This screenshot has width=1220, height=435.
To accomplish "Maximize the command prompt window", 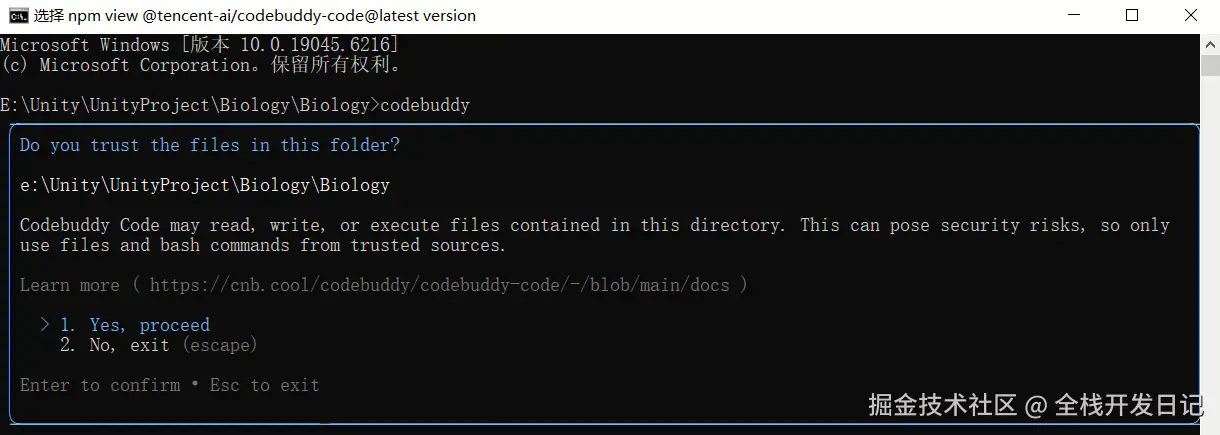I will pos(1132,15).
